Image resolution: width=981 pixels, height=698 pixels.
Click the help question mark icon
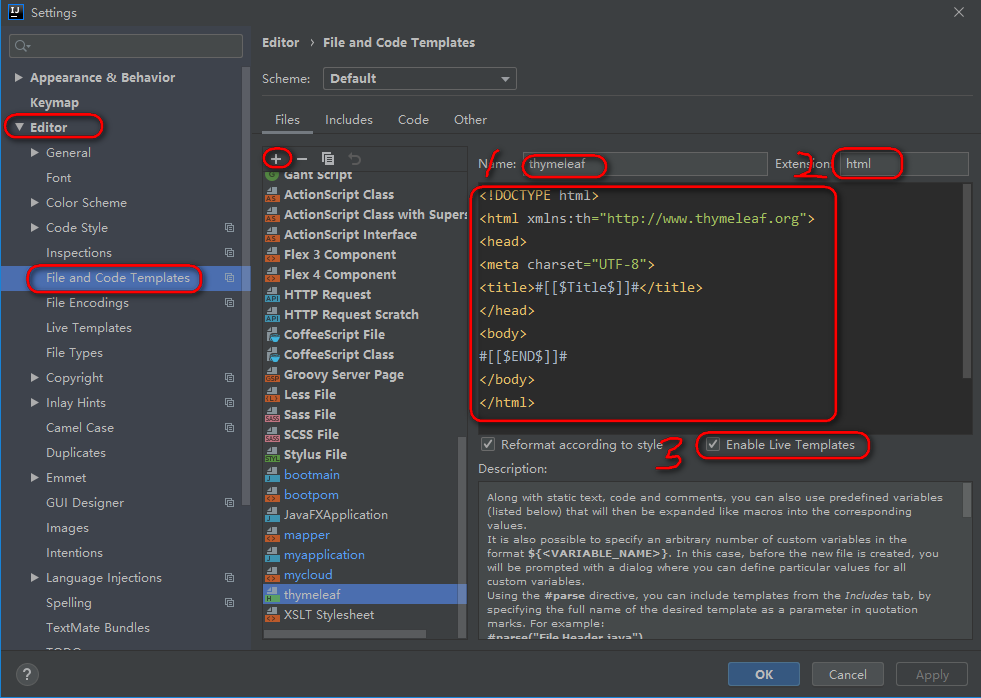(x=26, y=674)
